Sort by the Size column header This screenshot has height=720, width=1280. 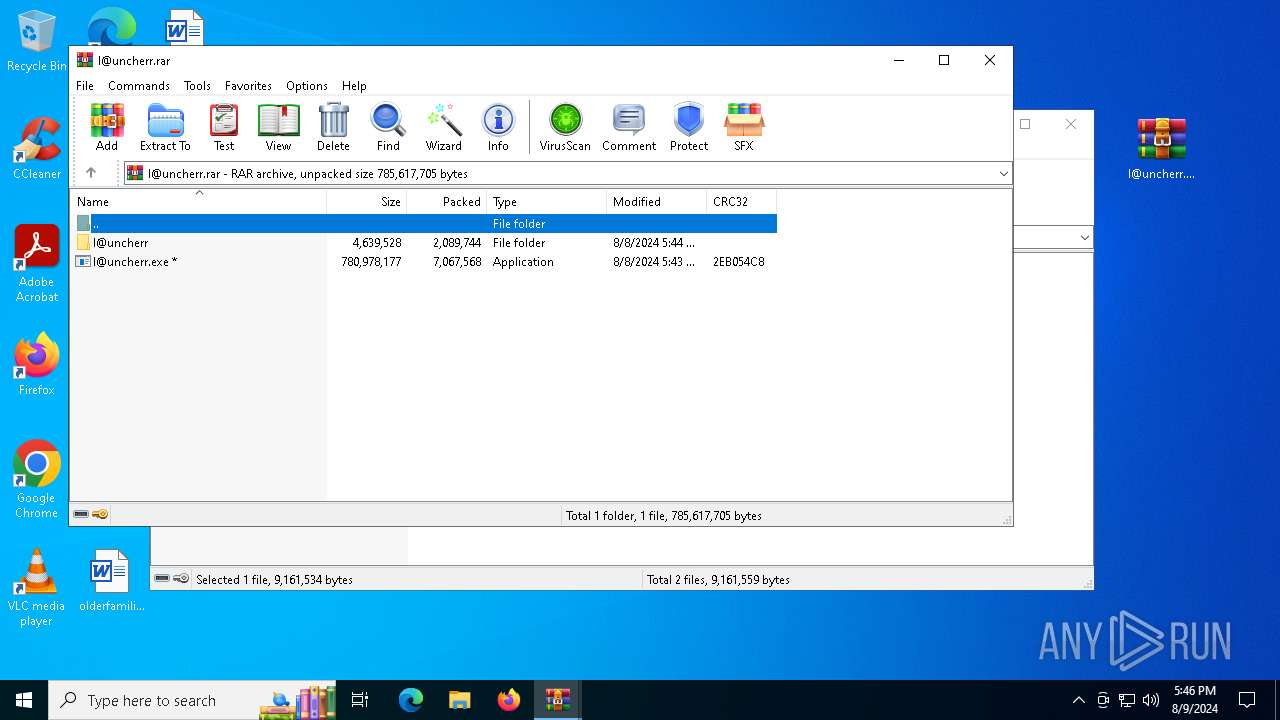[367, 201]
